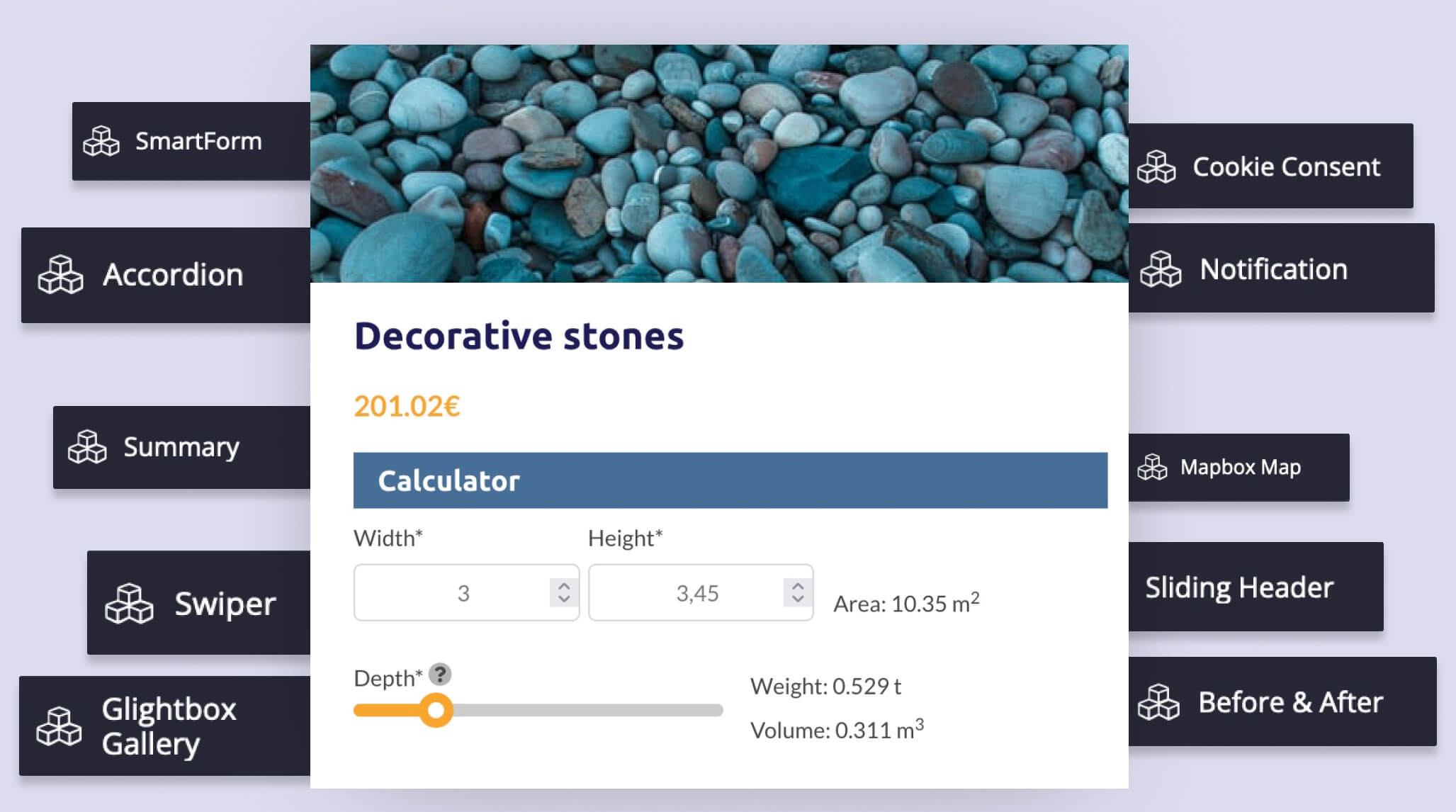This screenshot has height=812, width=1456.
Task: Click the 201.02€ price text
Action: 407,406
